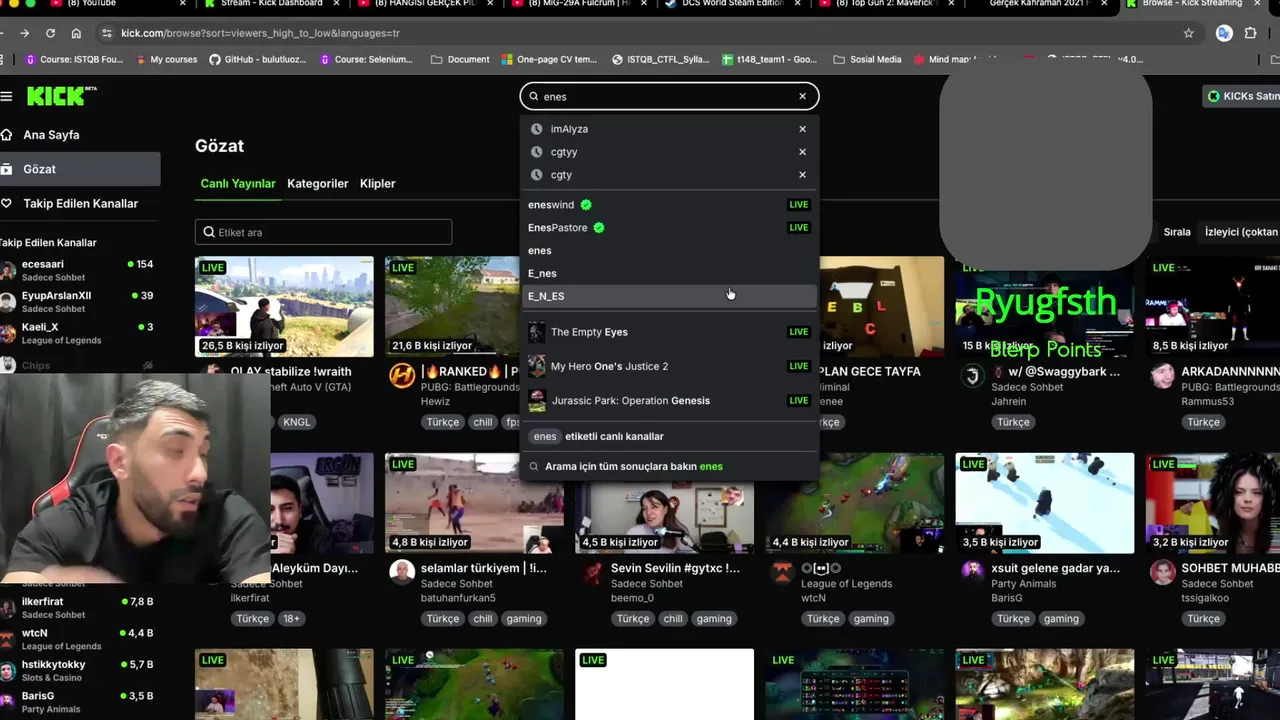The image size is (1280, 720).
Task: Select KNGL tag chip
Action: pyautogui.click(x=296, y=422)
